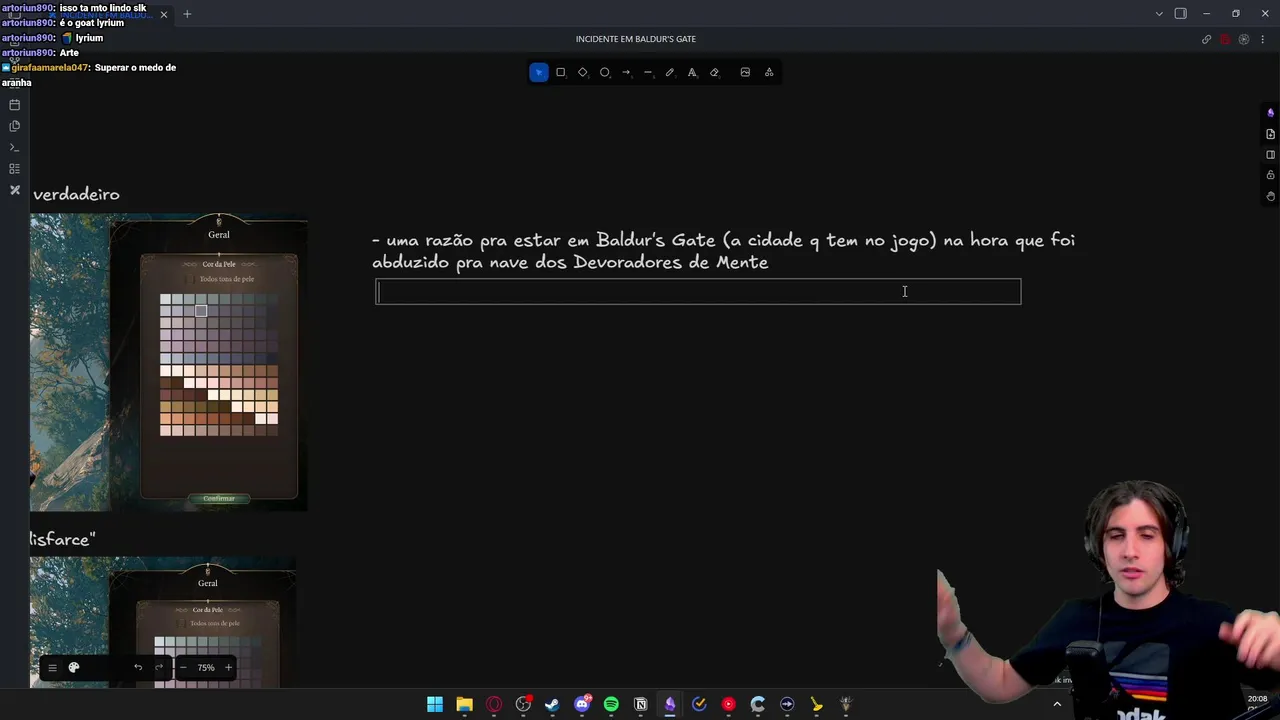Select the Text tool

[692, 72]
